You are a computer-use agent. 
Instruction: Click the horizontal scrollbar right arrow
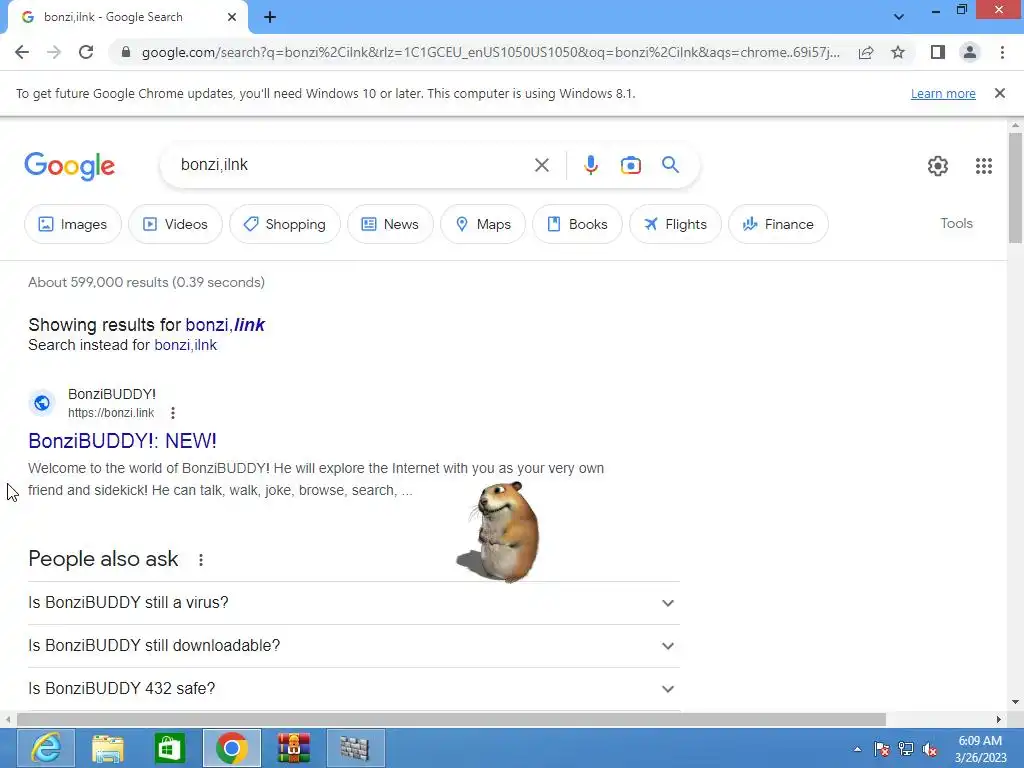[999, 719]
